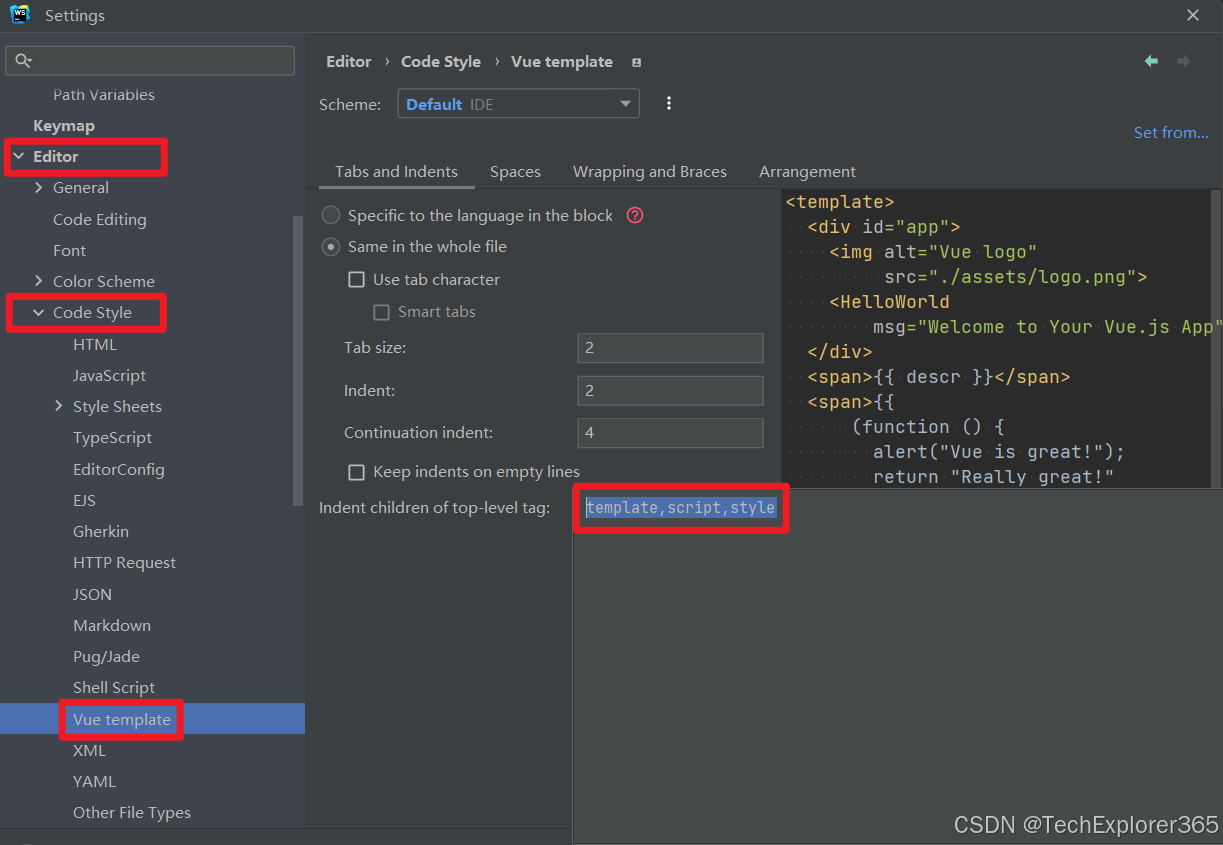
Task: Expand the General tree node
Action: coord(39,188)
